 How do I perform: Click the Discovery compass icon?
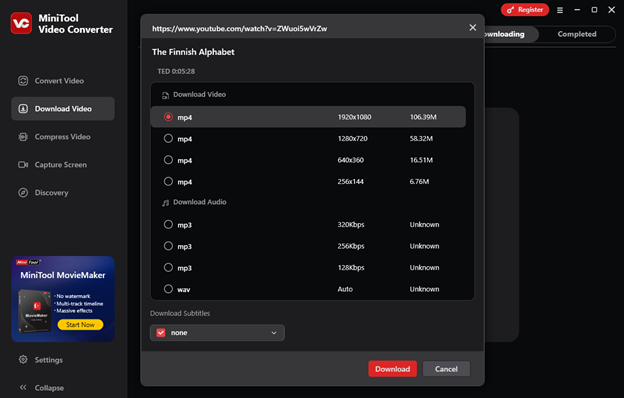tap(23, 193)
